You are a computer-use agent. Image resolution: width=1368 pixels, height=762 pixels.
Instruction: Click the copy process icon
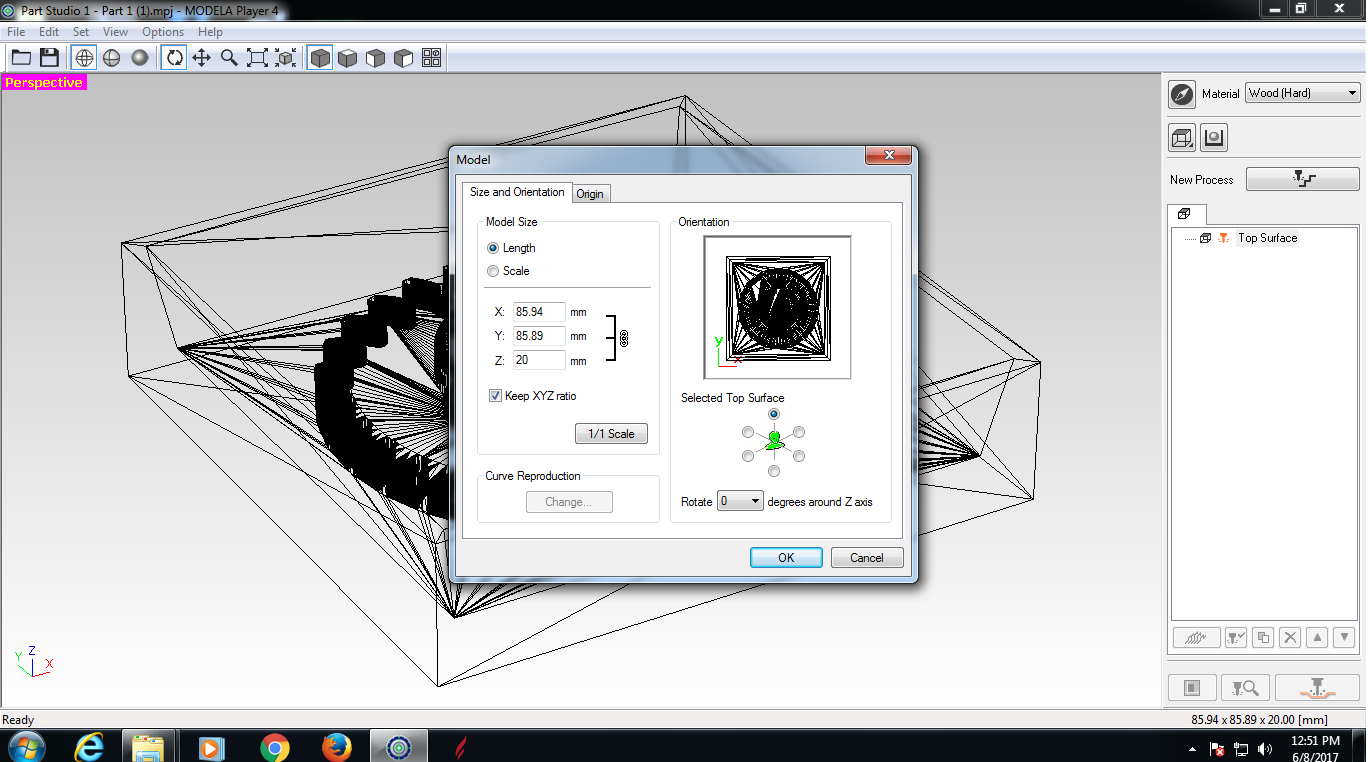[1263, 637]
